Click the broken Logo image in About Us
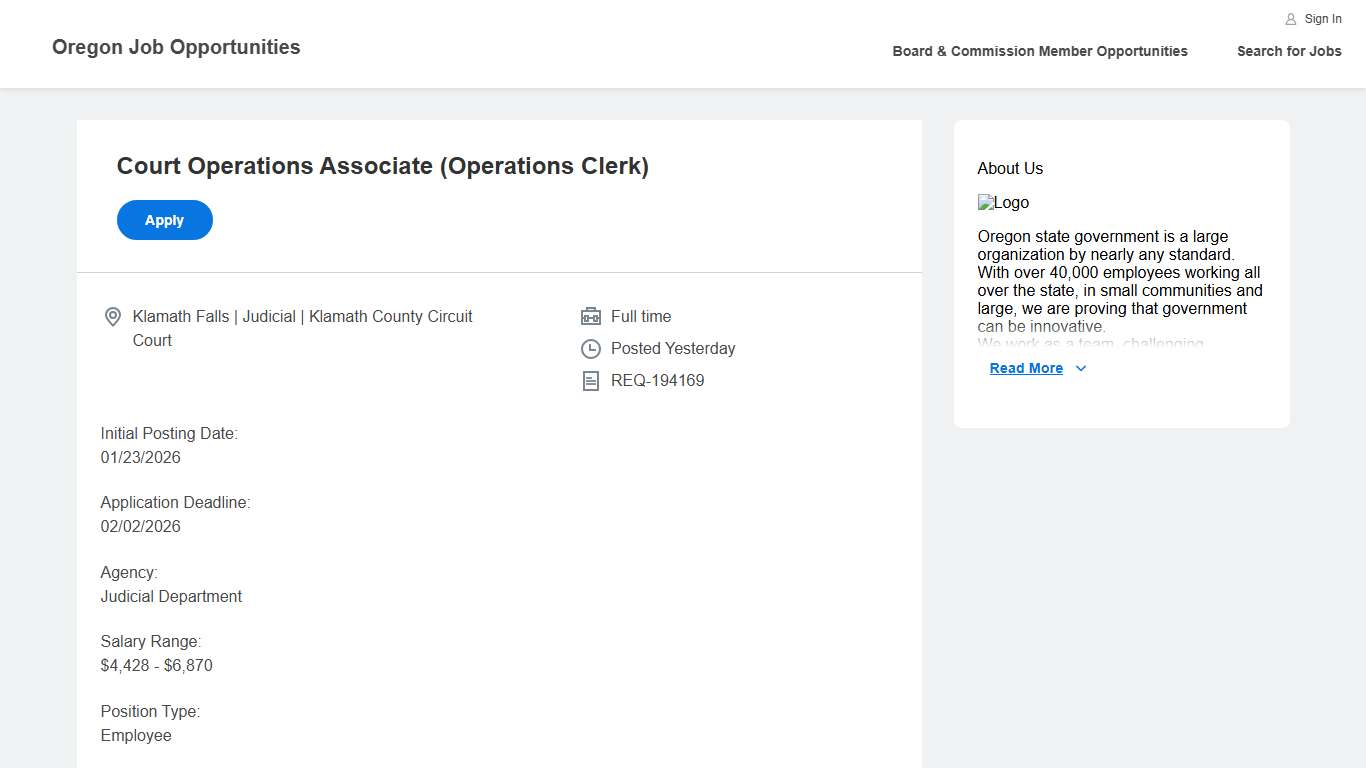 (x=1003, y=202)
